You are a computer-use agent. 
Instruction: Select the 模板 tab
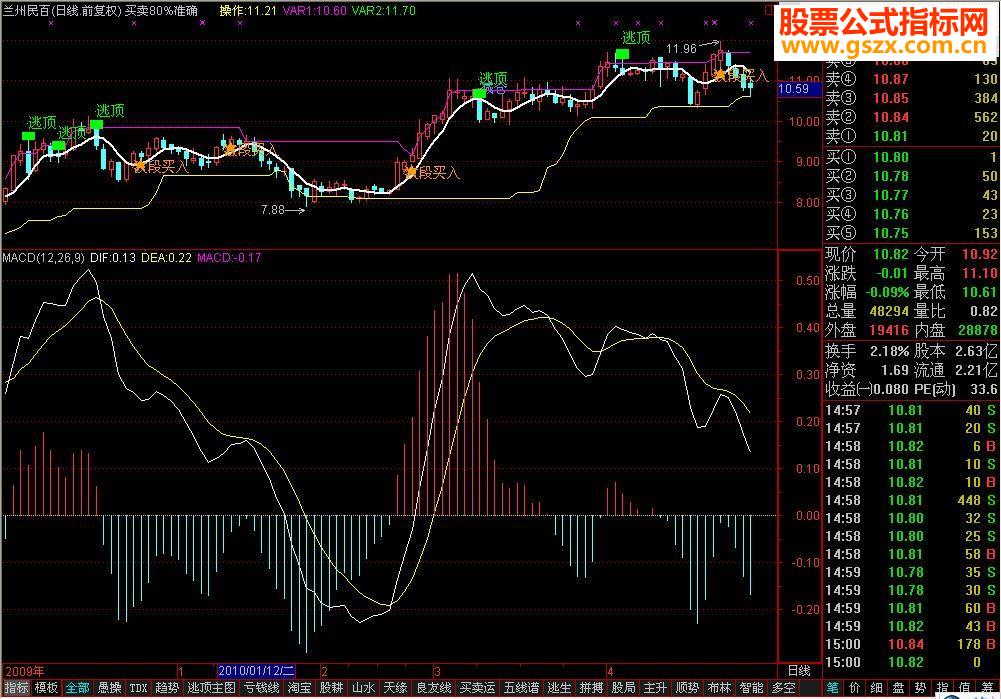[x=47, y=688]
